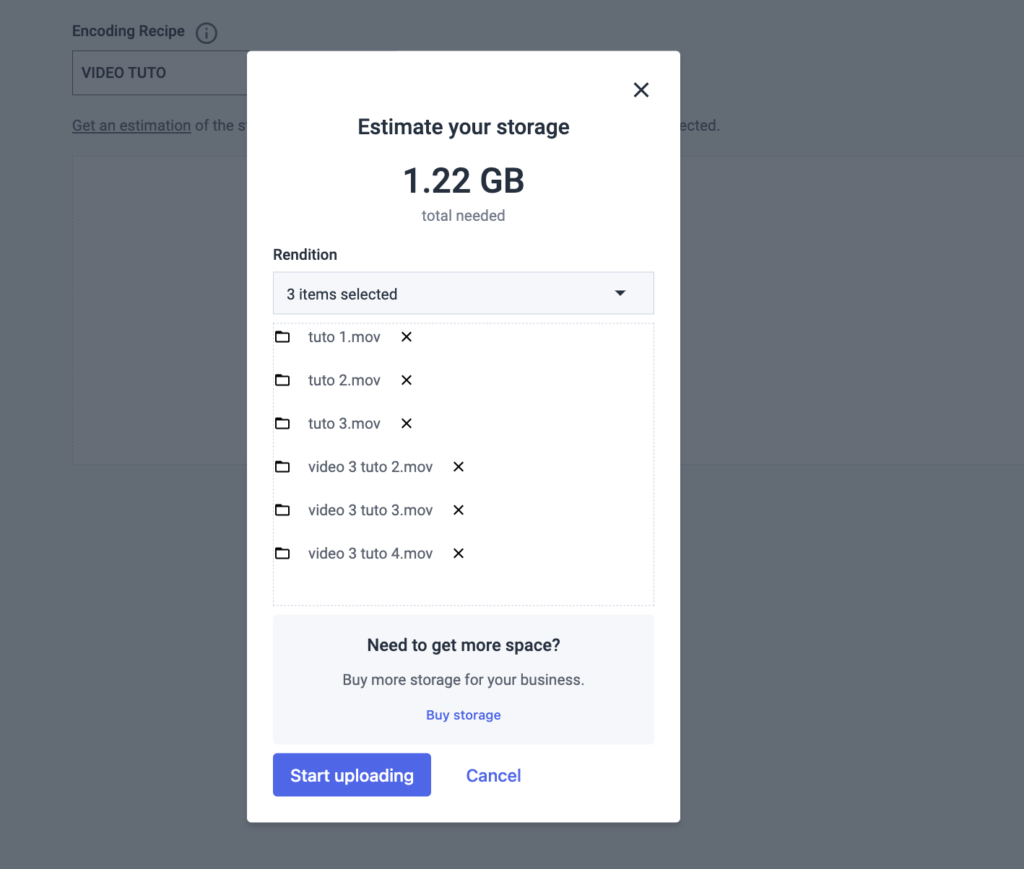This screenshot has height=869, width=1024.
Task: Click the dropdown chevron on 3 items selected
Action: (621, 293)
